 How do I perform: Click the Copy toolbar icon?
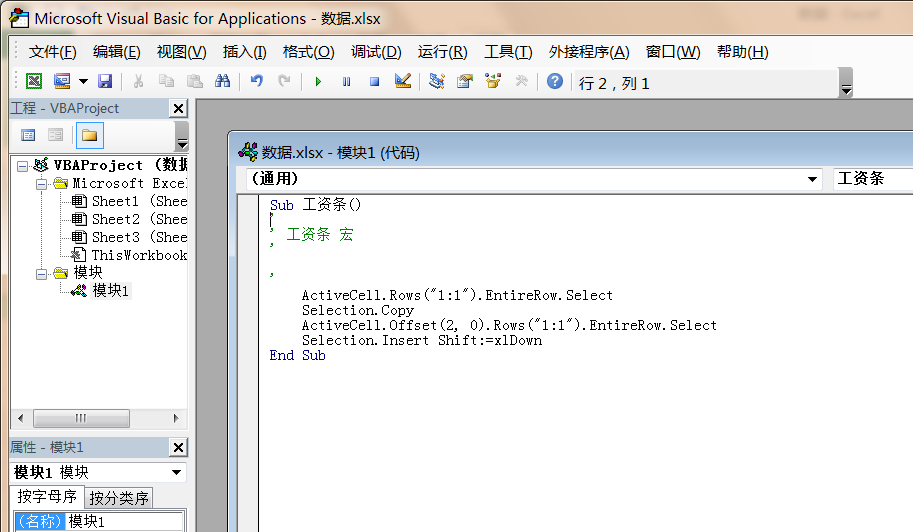click(166, 81)
